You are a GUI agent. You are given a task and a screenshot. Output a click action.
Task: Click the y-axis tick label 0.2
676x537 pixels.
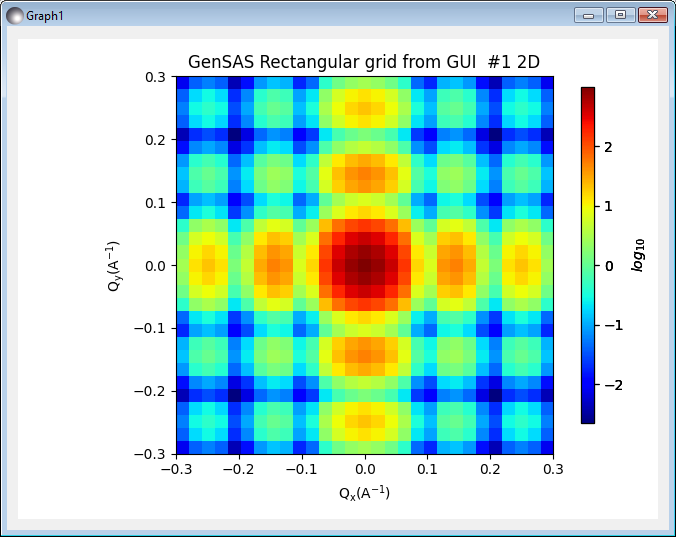[x=155, y=140]
